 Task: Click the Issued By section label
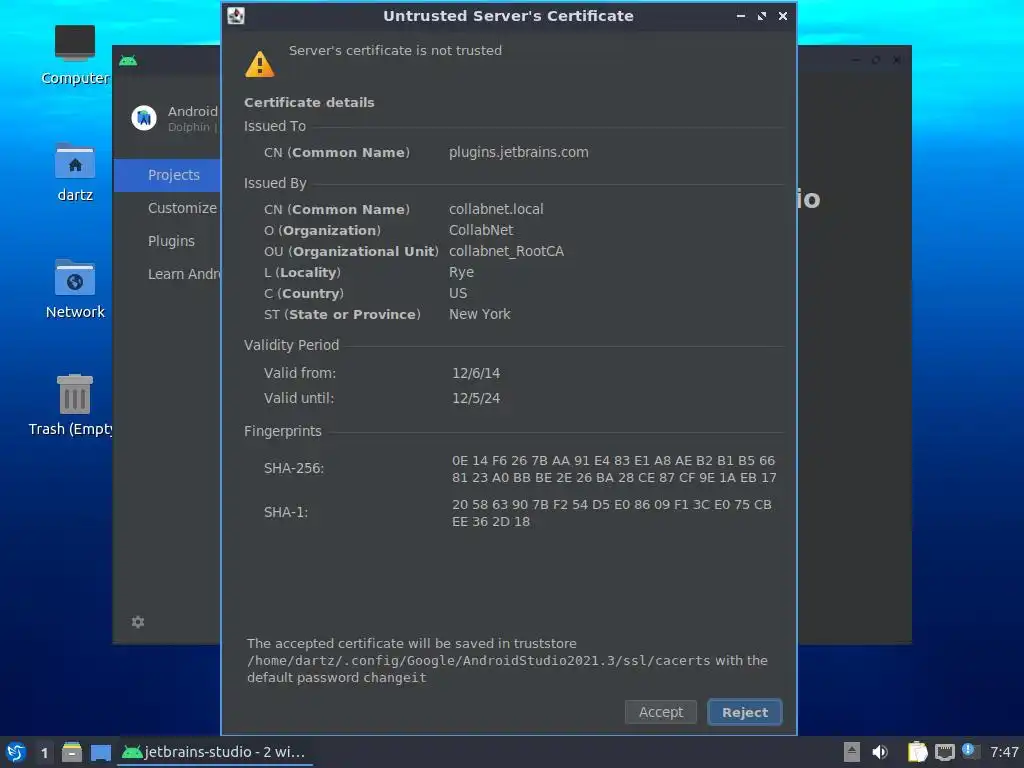coord(275,184)
